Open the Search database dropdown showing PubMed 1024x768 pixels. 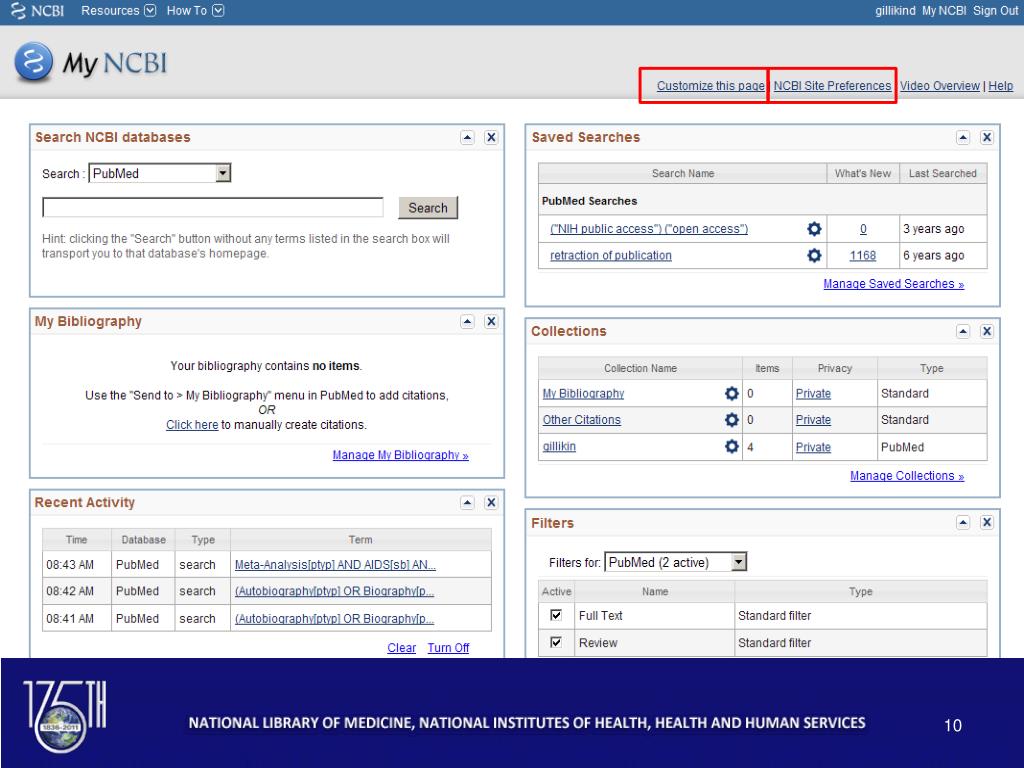[x=160, y=173]
